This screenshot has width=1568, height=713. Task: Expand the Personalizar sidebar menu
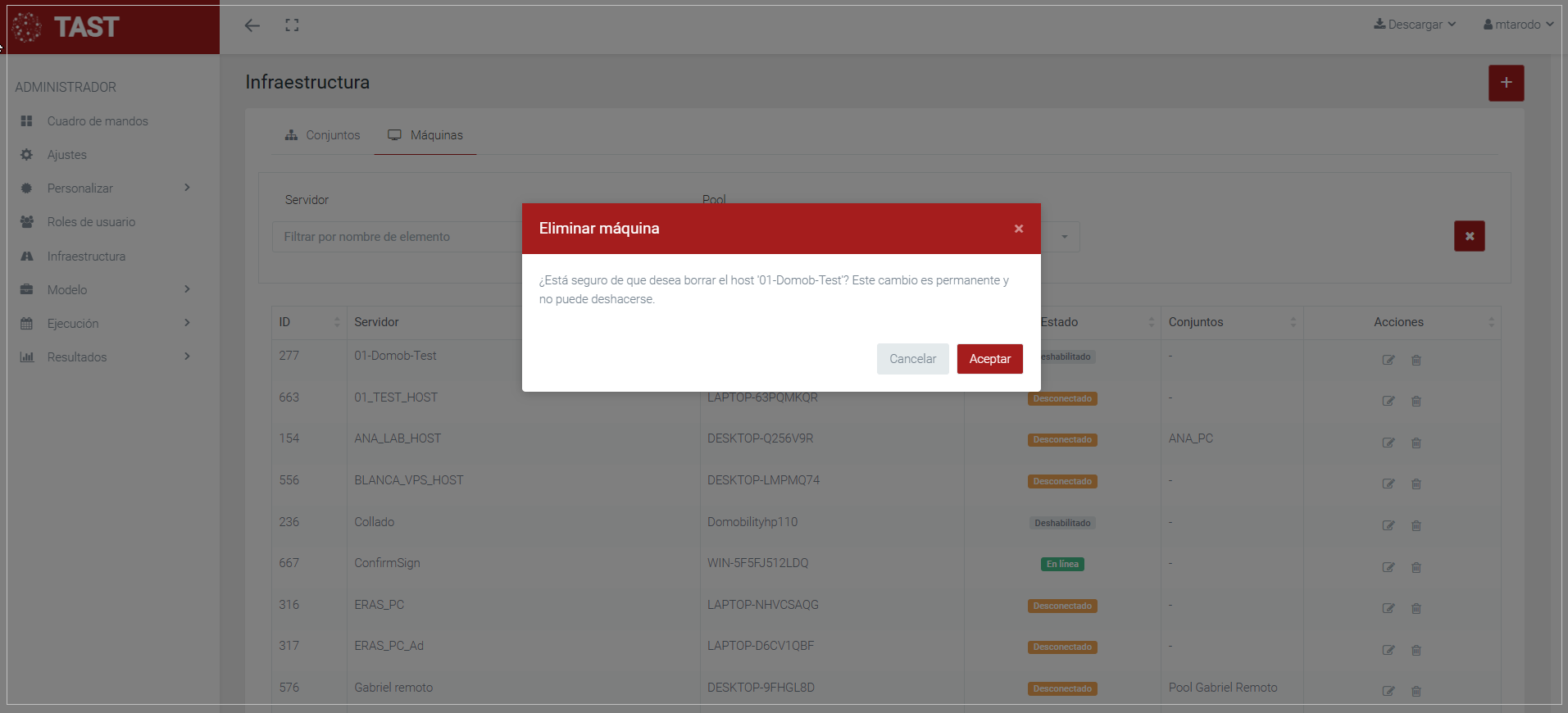(105, 188)
